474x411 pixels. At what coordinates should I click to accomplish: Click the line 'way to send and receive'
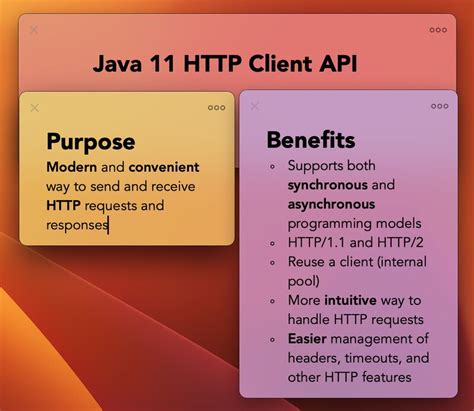tap(121, 187)
